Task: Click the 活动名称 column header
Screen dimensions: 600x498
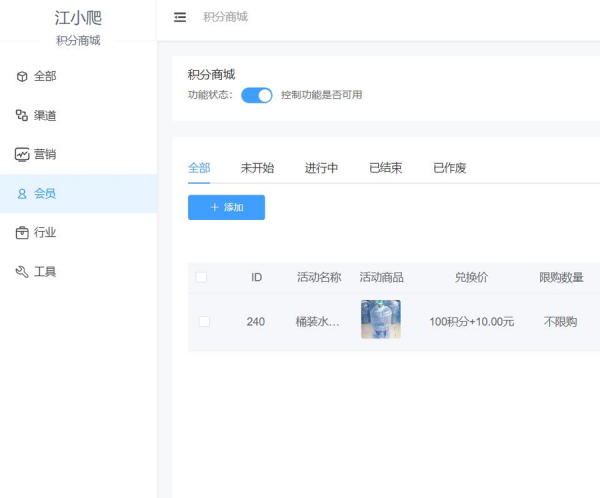Action: coord(319,277)
